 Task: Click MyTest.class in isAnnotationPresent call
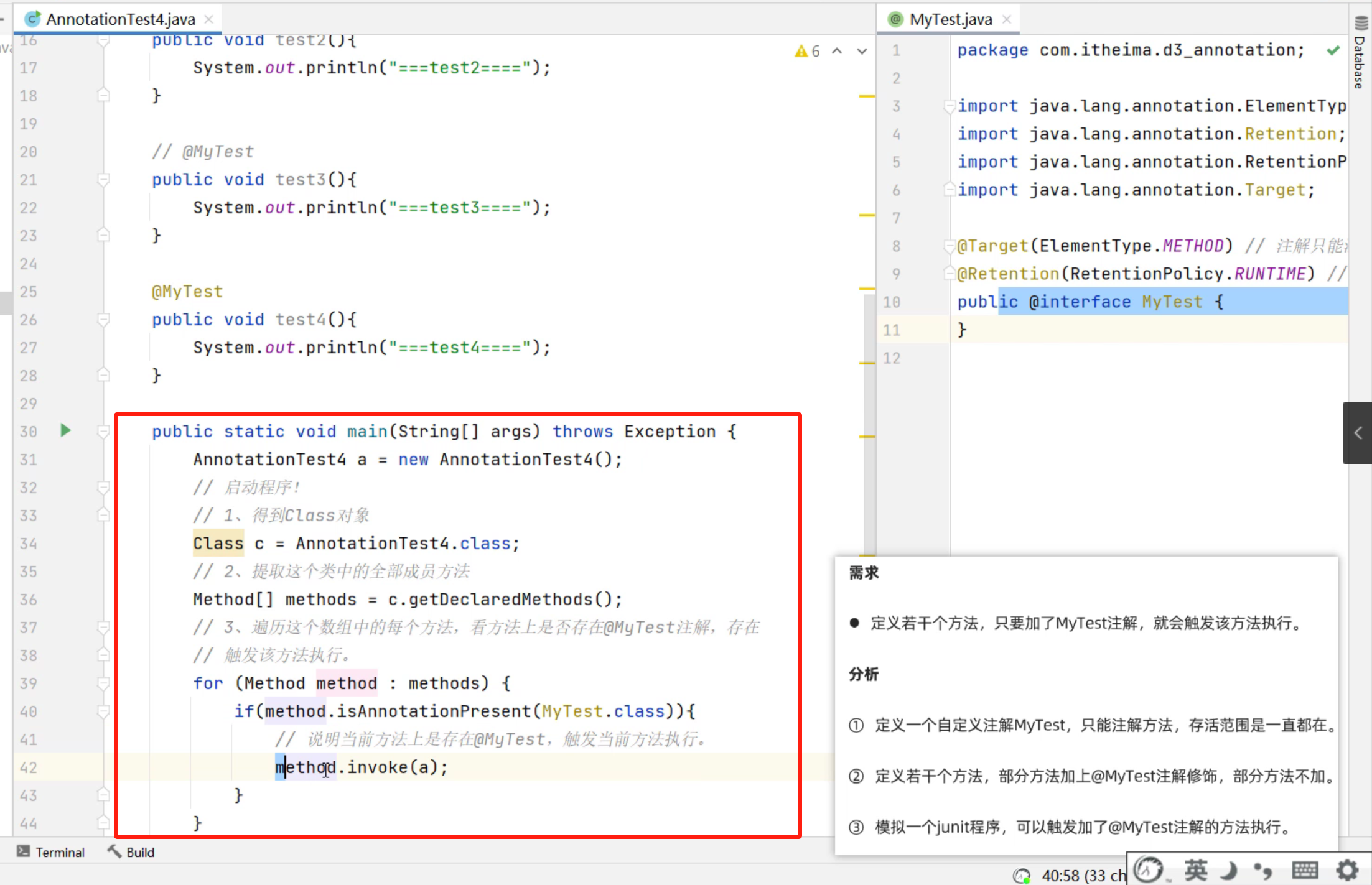[x=603, y=711]
